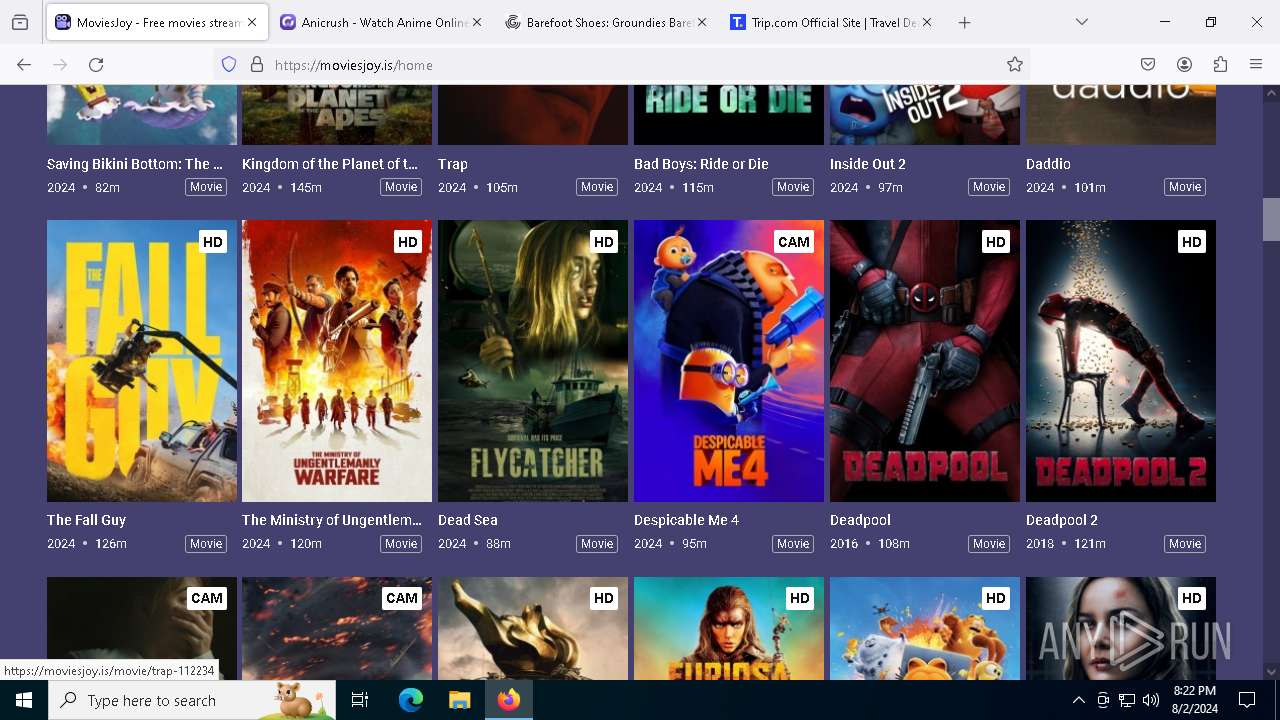Close the Anicrush tab
Viewport: 1280px width, 720px height.
tap(477, 22)
